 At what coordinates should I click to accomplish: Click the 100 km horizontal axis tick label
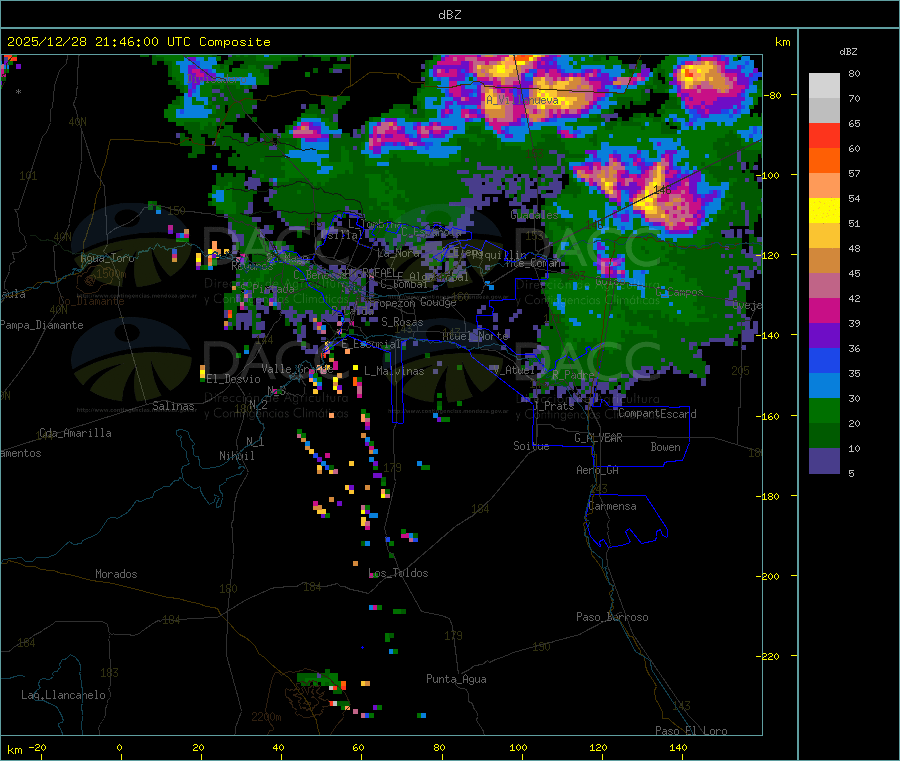pos(518,747)
